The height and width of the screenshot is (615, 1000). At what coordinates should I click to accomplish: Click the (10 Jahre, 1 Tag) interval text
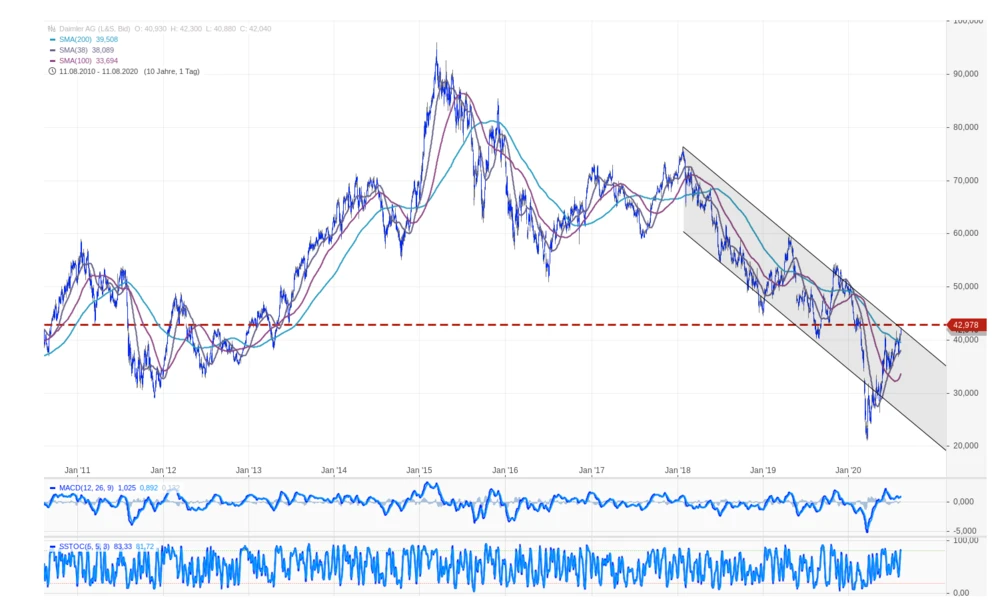pyautogui.click(x=171, y=71)
